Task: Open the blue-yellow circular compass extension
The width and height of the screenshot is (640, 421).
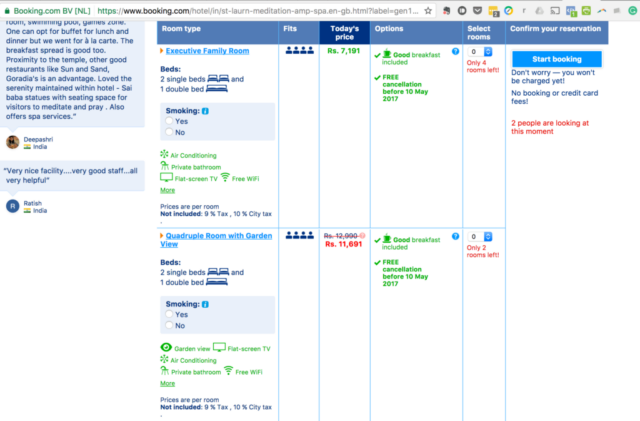Action: 509,11
